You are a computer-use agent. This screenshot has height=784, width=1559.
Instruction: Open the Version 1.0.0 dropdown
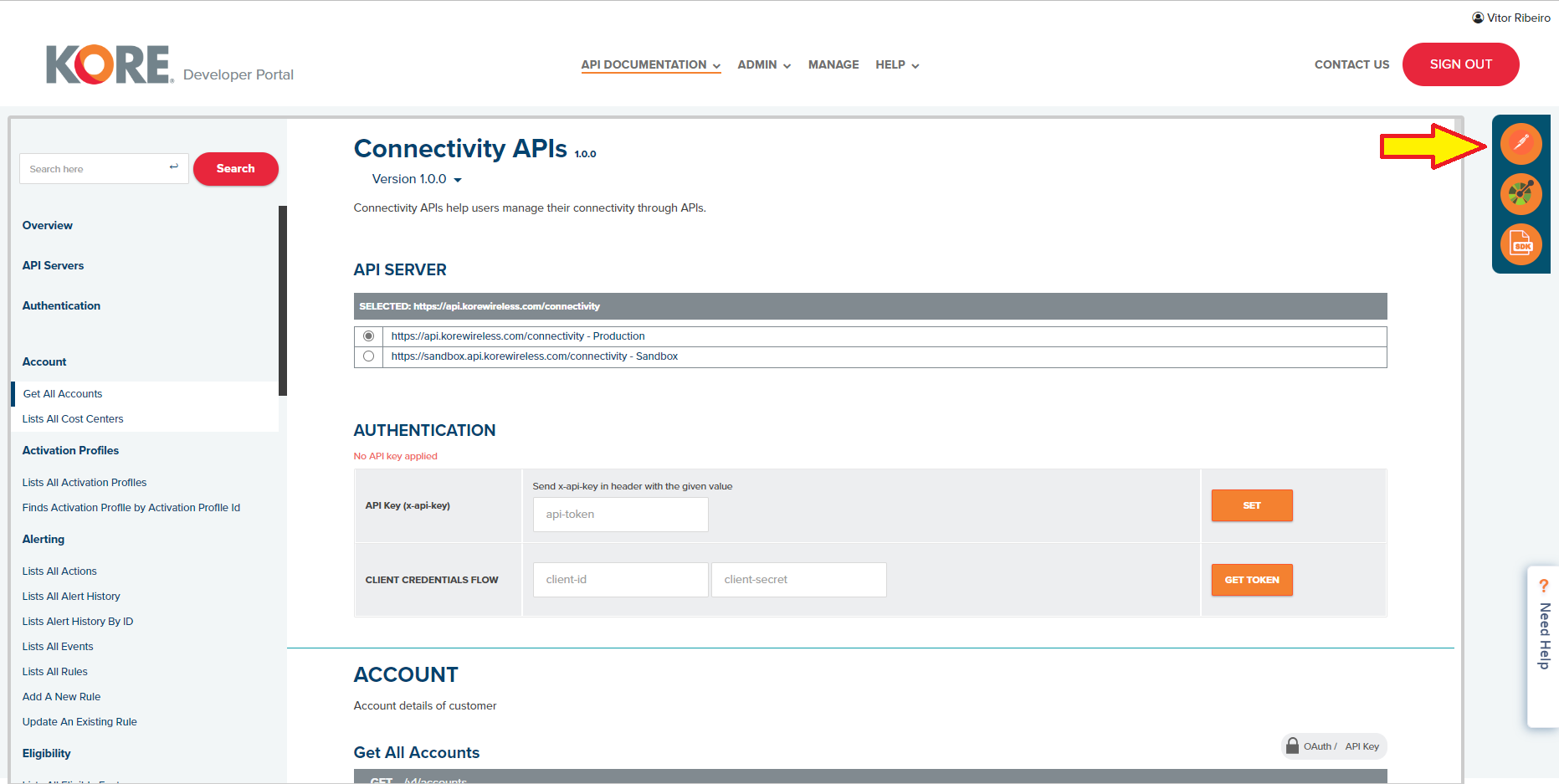pyautogui.click(x=416, y=179)
